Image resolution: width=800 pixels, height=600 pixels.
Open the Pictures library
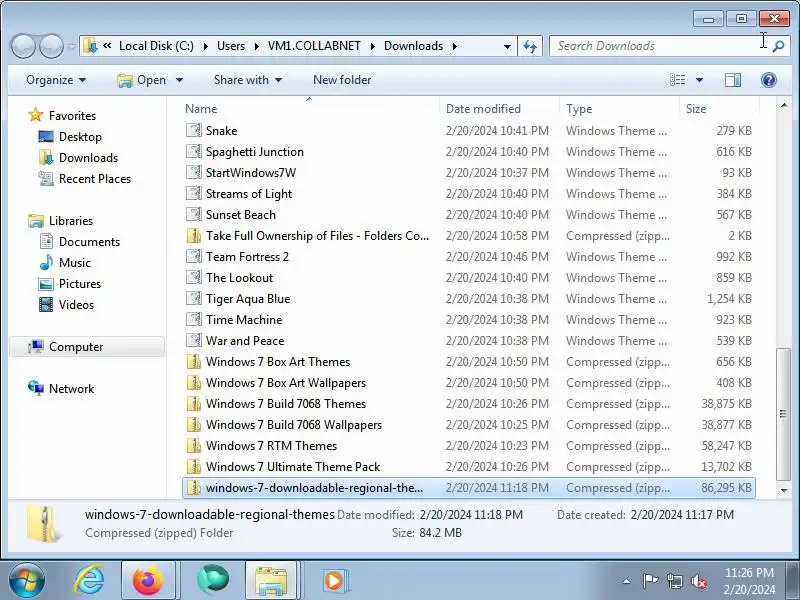(80, 284)
